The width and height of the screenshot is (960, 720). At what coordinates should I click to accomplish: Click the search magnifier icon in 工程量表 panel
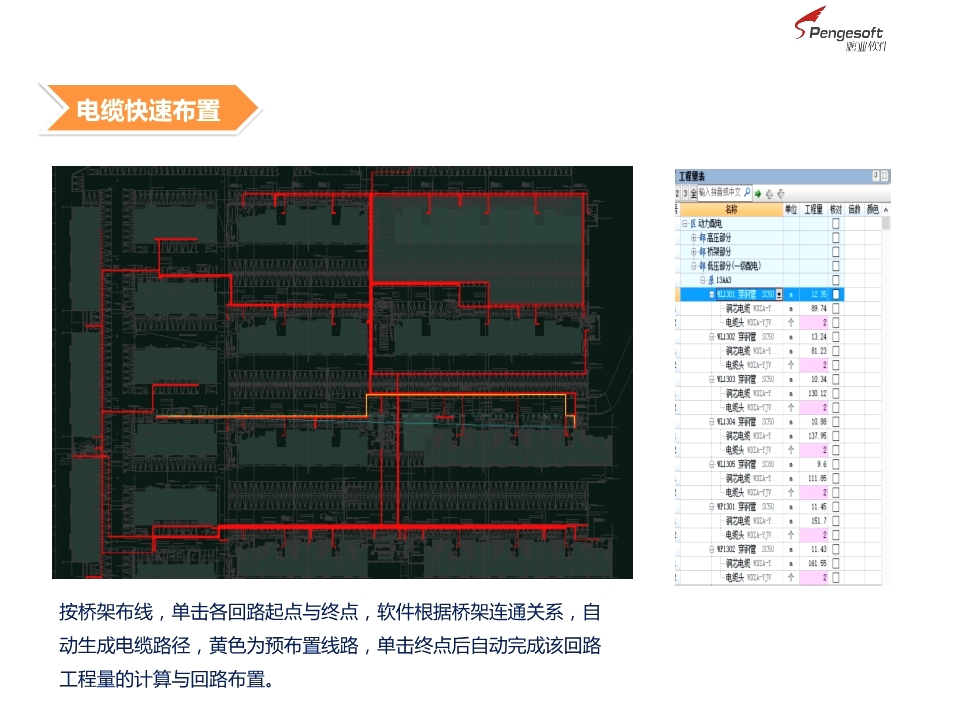(747, 193)
